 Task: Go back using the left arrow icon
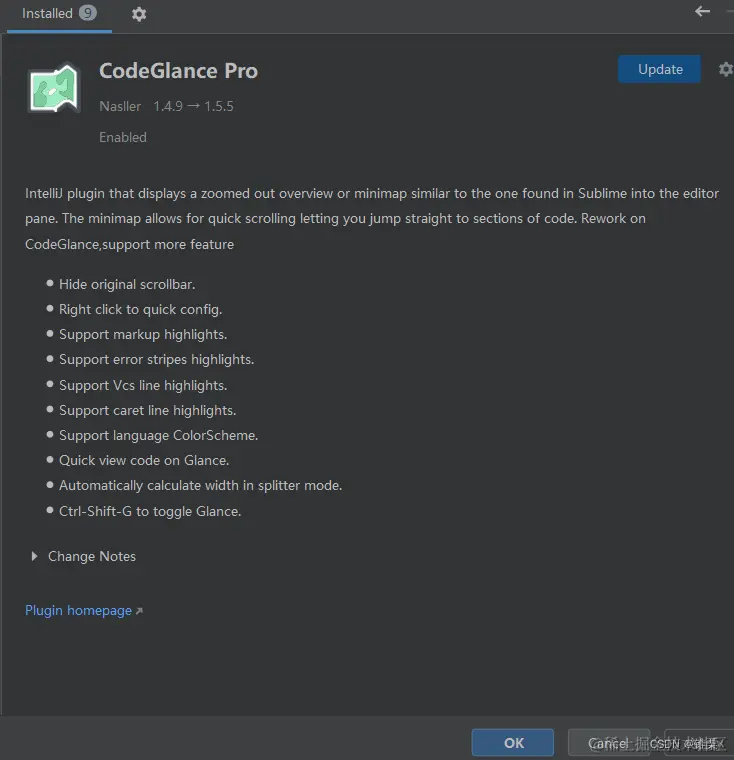pyautogui.click(x=702, y=11)
